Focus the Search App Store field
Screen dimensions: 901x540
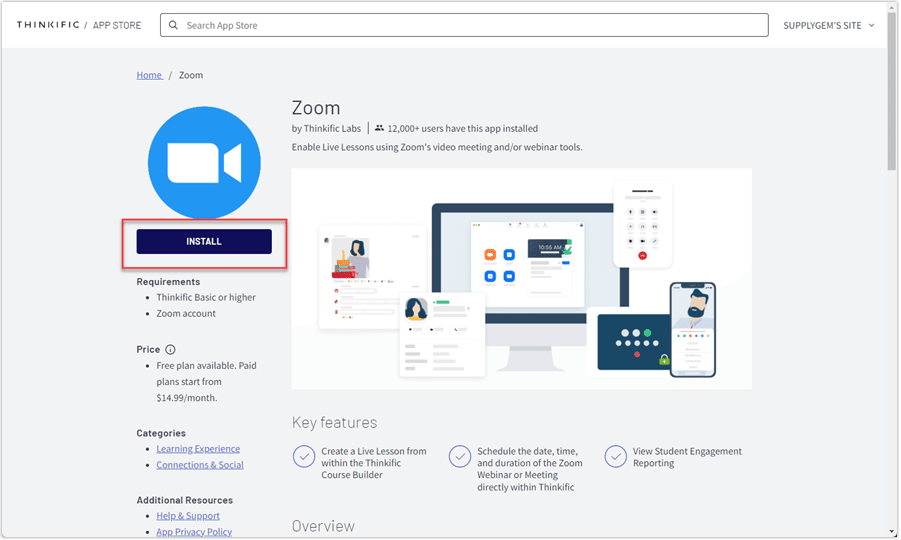click(x=464, y=25)
